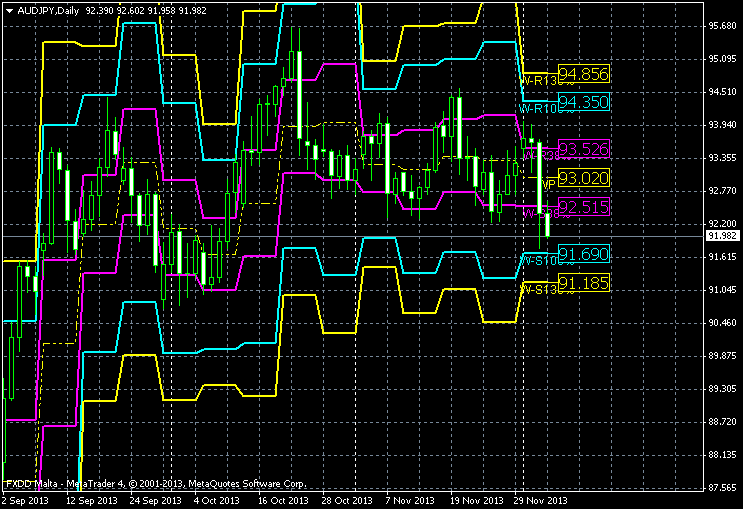
Task: Click the 90.460 price scale value
Action: tap(722, 323)
